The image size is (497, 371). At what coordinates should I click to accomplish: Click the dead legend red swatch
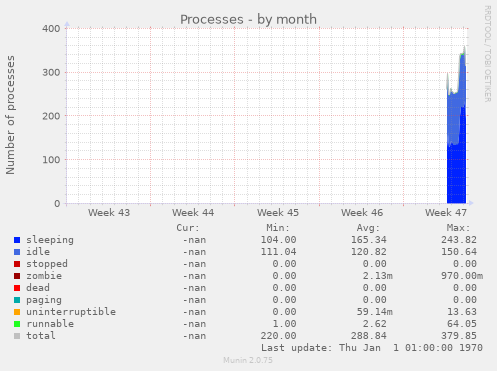point(17,288)
